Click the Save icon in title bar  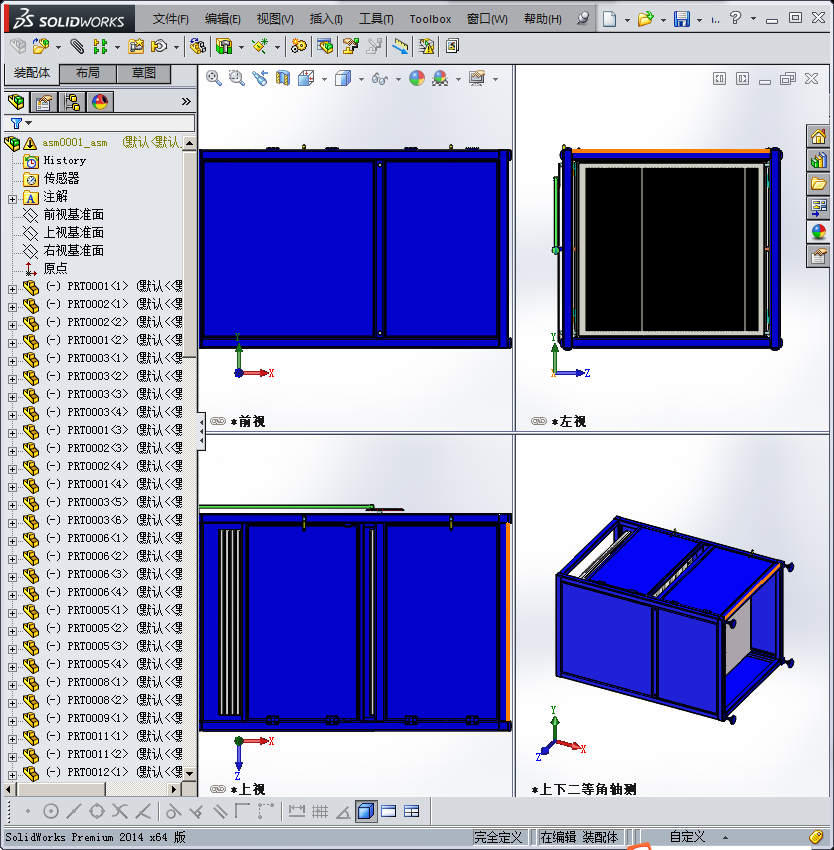click(682, 19)
